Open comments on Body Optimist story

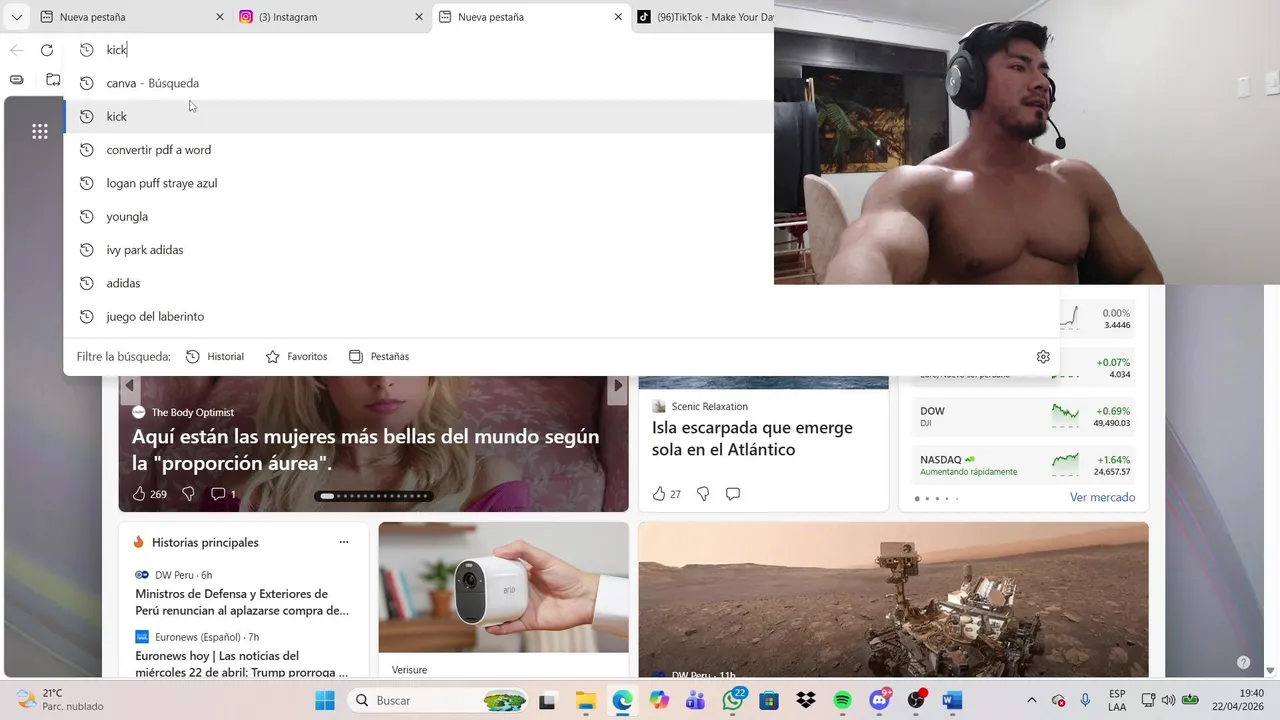pyautogui.click(x=223, y=494)
